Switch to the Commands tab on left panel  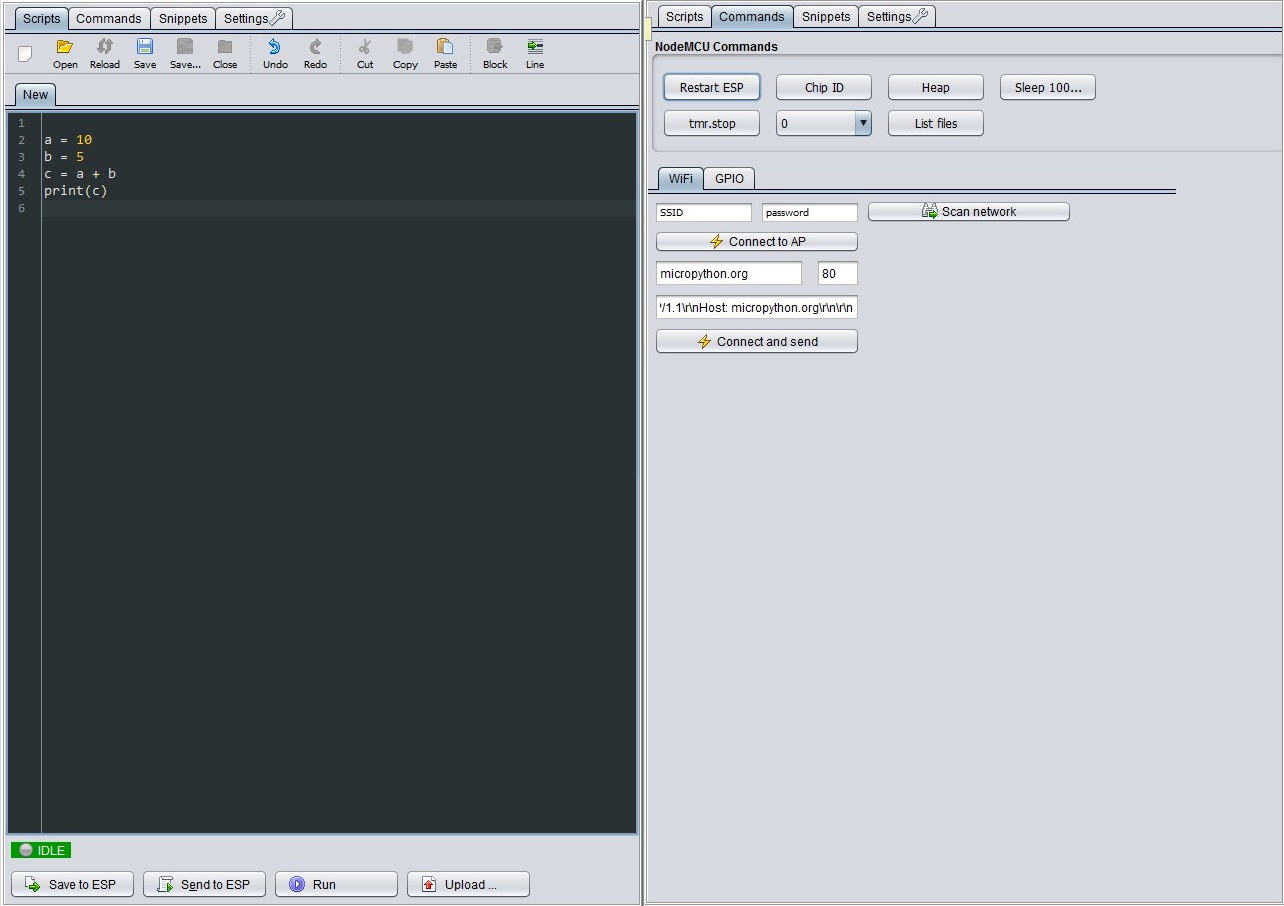[x=109, y=18]
